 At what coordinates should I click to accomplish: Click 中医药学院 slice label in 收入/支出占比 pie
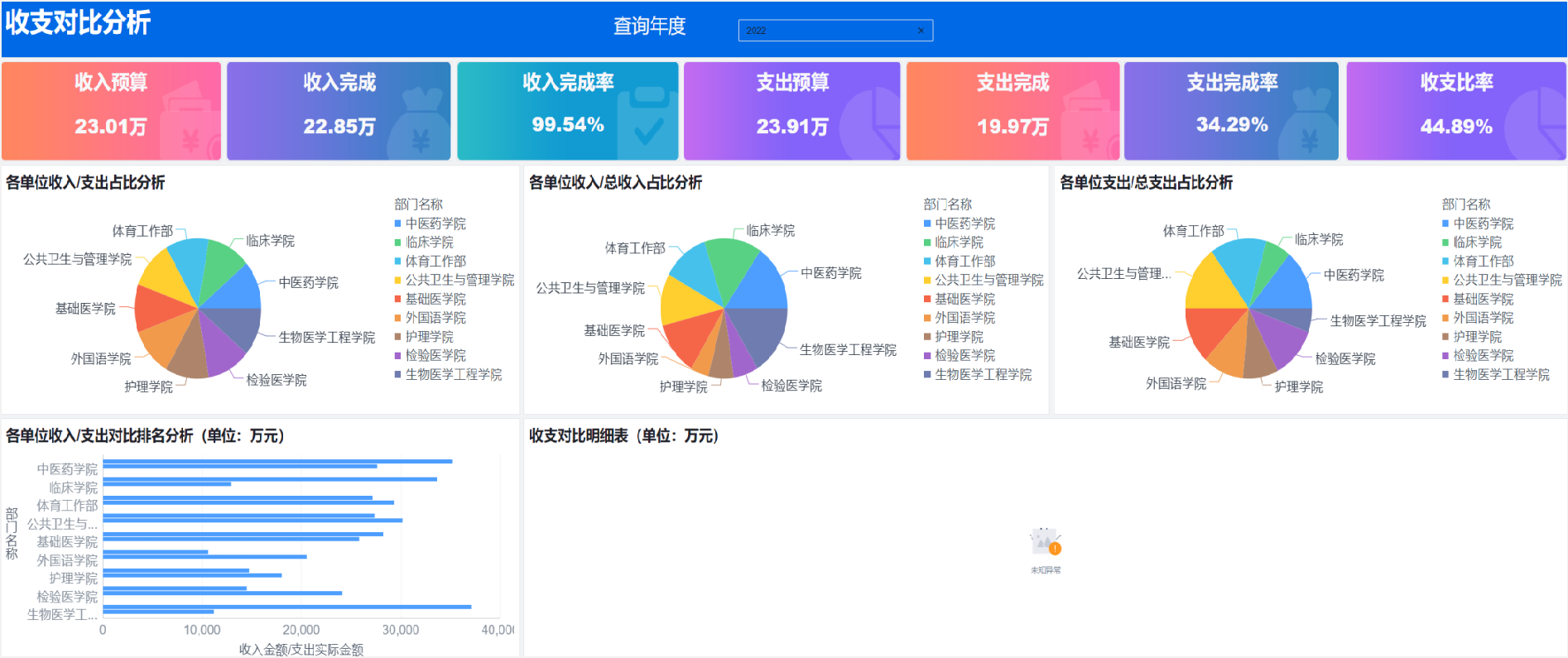point(309,283)
